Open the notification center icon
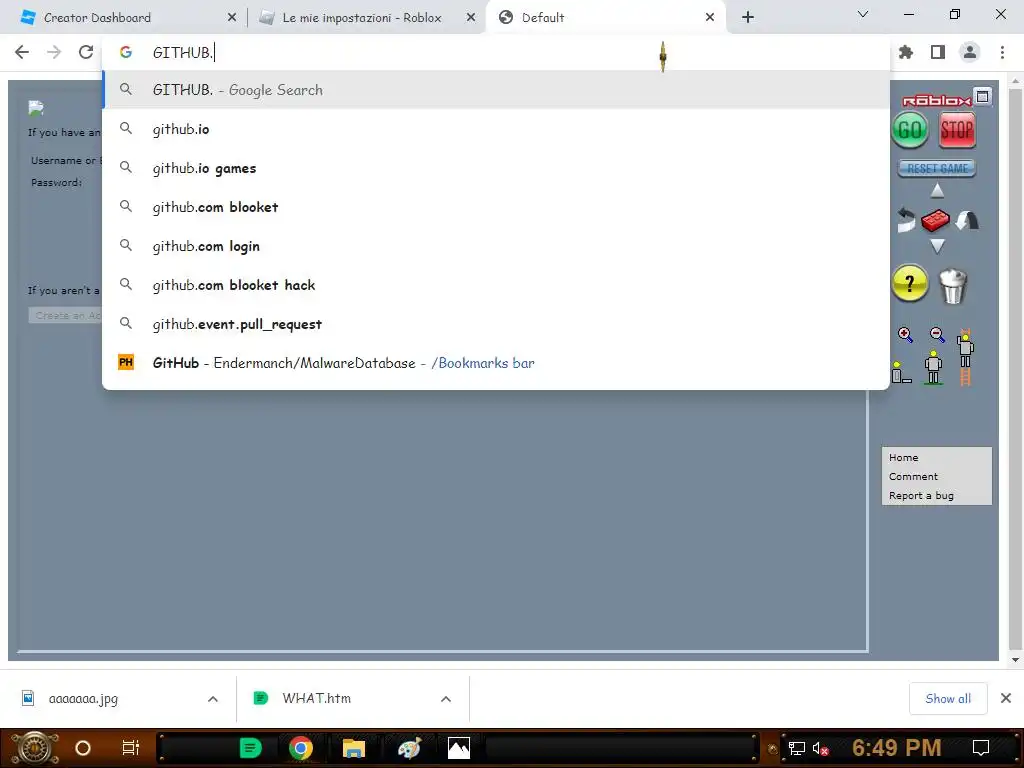Viewport: 1024px width, 768px height. (981, 748)
